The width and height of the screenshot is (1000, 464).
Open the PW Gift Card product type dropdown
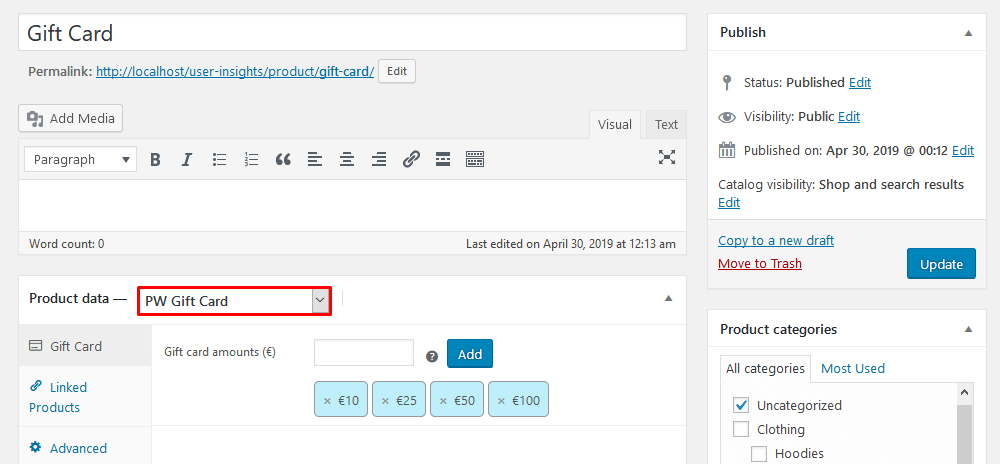pos(234,301)
